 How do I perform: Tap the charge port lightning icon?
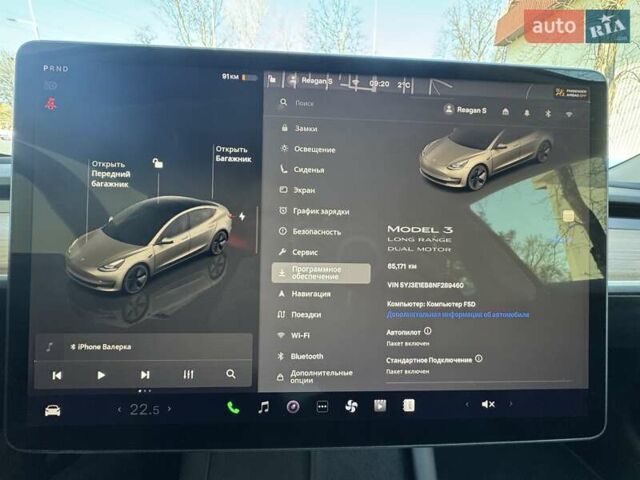tap(242, 216)
